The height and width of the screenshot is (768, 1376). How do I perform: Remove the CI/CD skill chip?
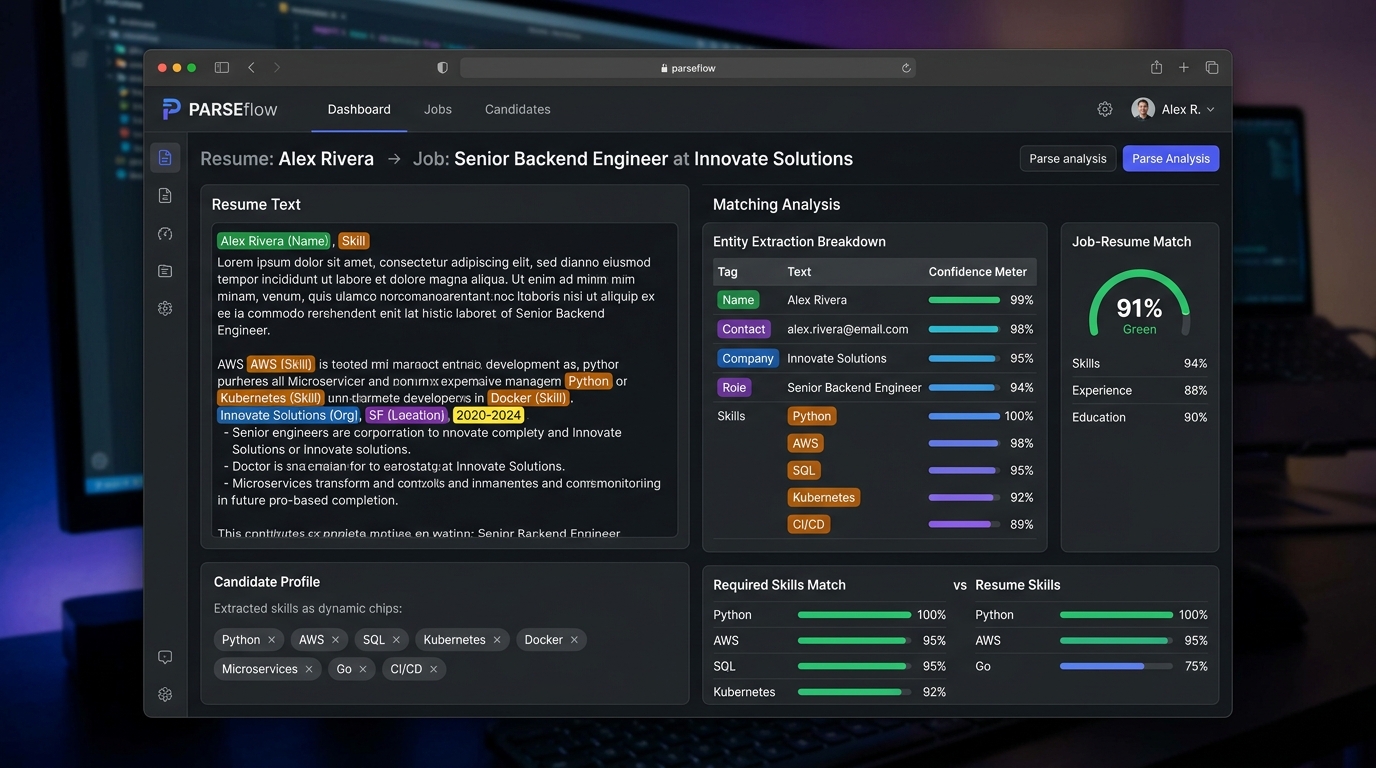[433, 669]
